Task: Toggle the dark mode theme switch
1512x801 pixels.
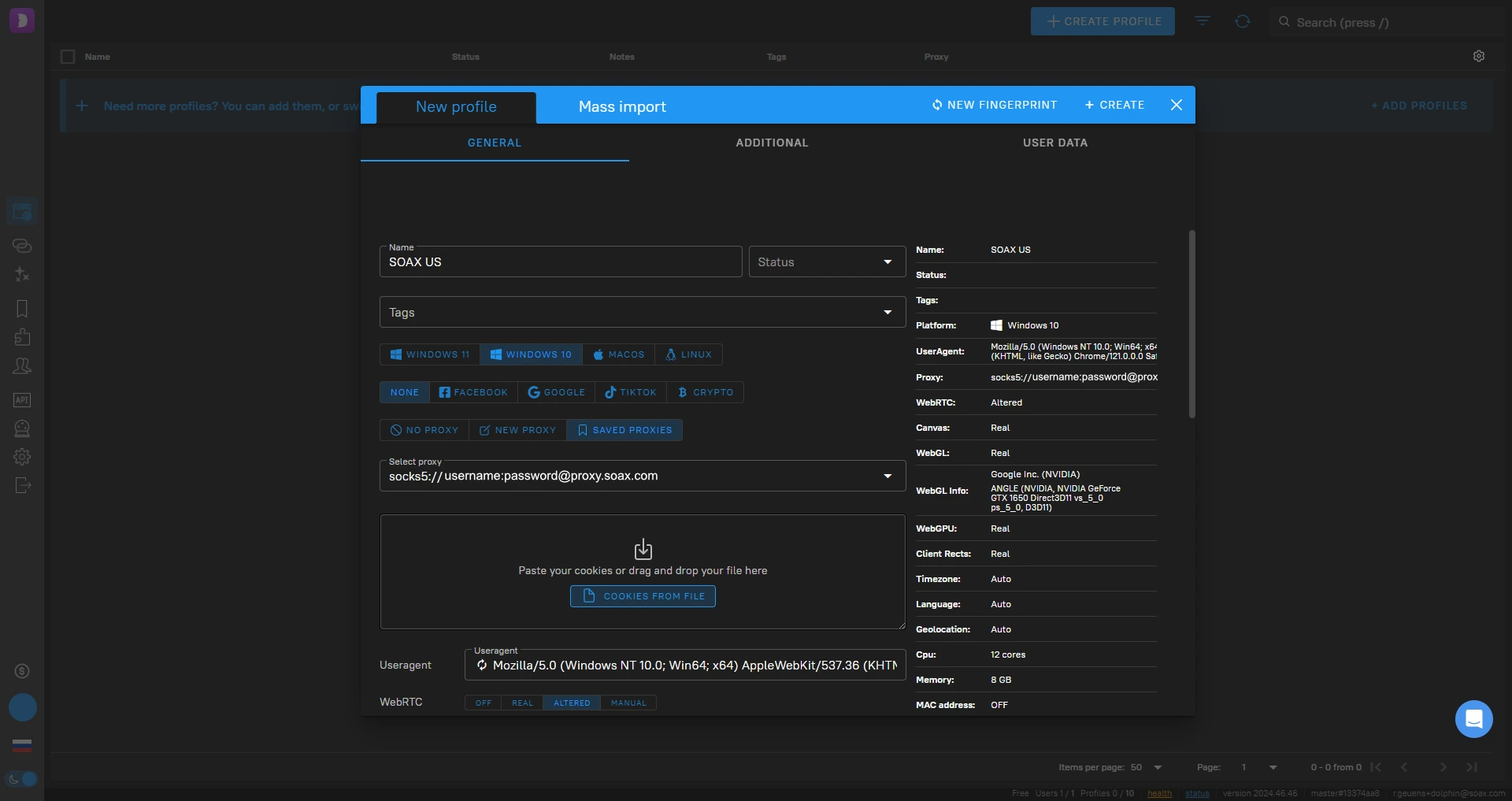Action: point(22,779)
